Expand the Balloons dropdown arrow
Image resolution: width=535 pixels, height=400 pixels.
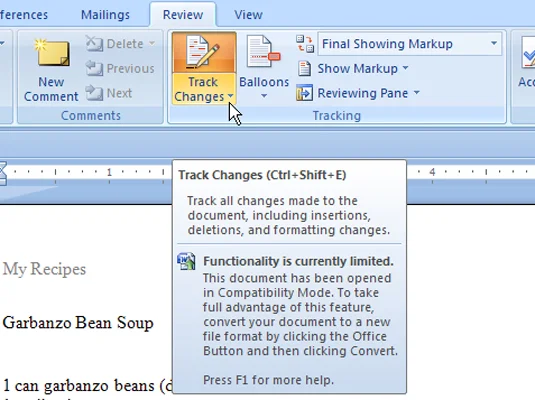coord(264,97)
